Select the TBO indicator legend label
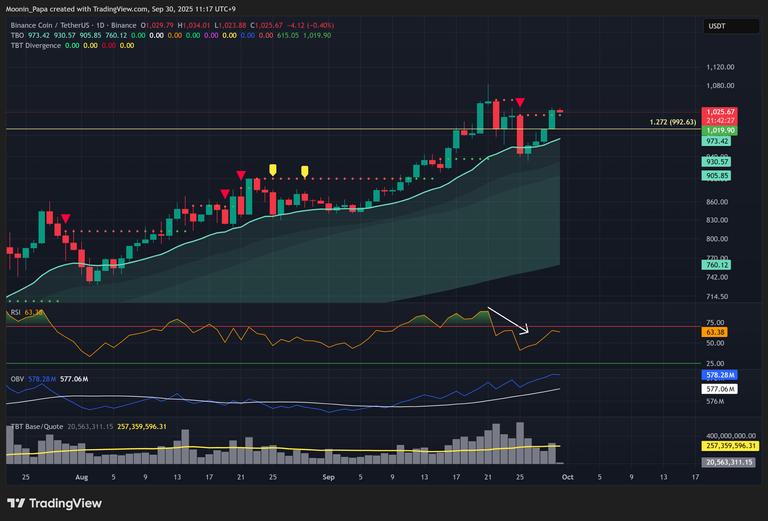This screenshot has width=768, height=521. point(17,34)
